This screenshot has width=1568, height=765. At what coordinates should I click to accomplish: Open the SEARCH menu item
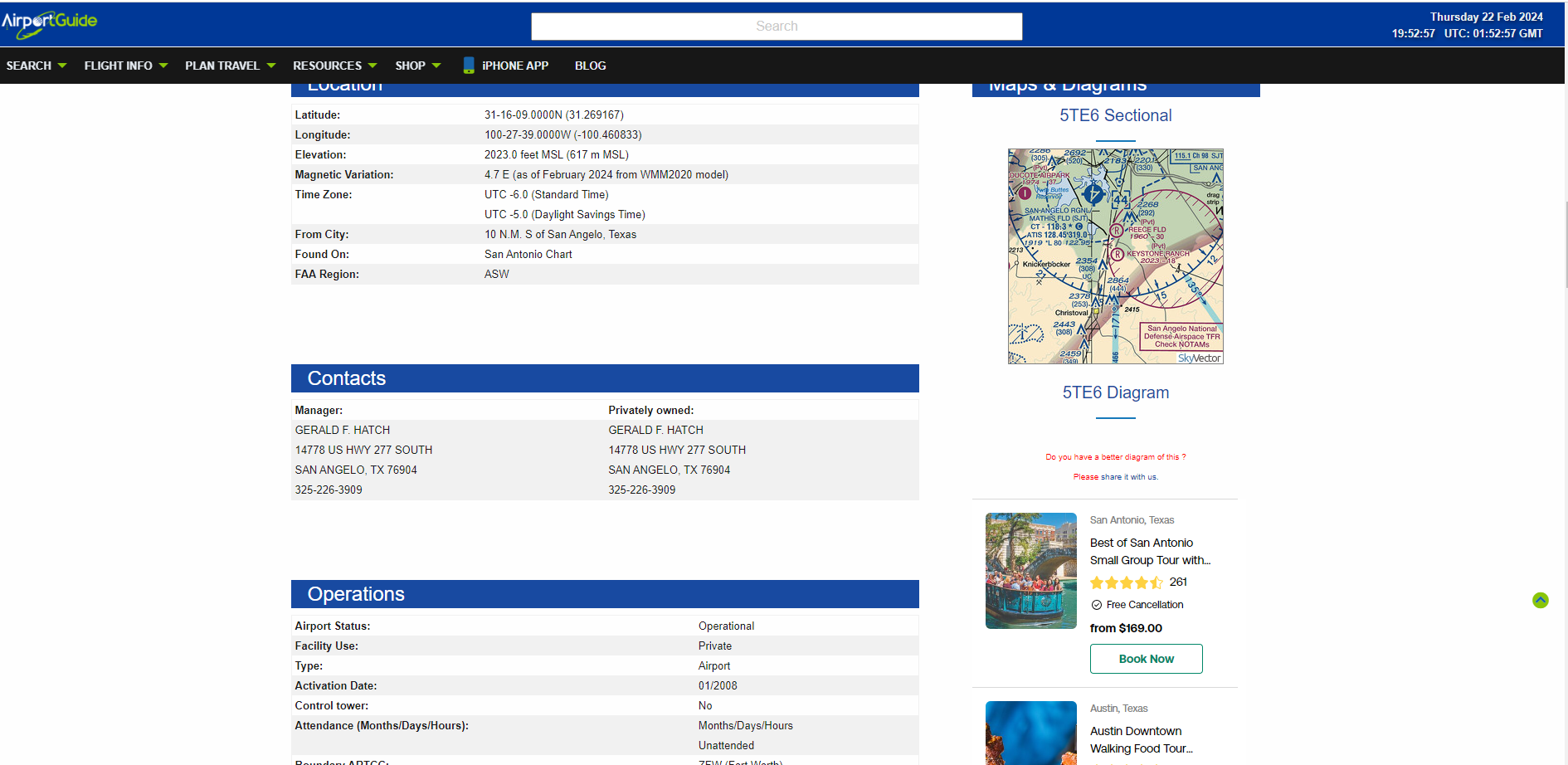[29, 66]
